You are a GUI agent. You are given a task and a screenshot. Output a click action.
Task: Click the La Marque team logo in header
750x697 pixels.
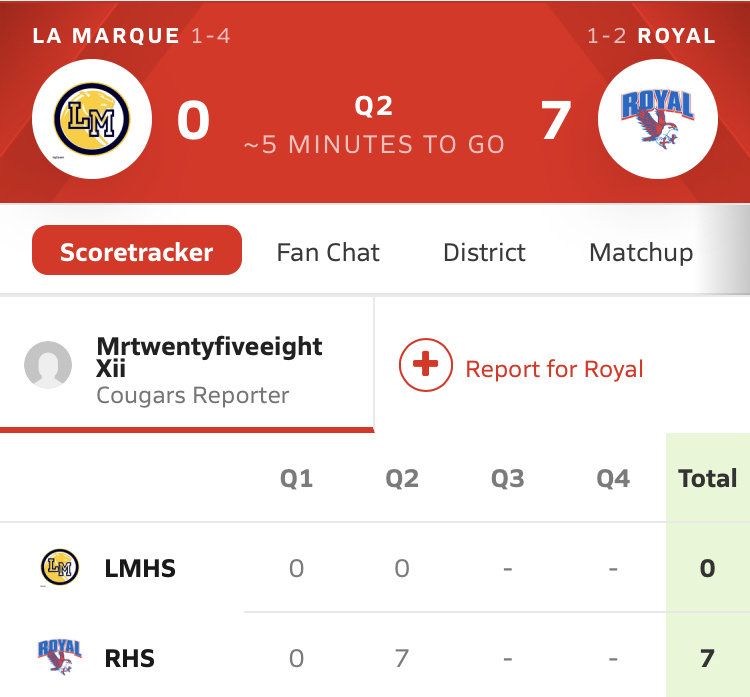(91, 118)
